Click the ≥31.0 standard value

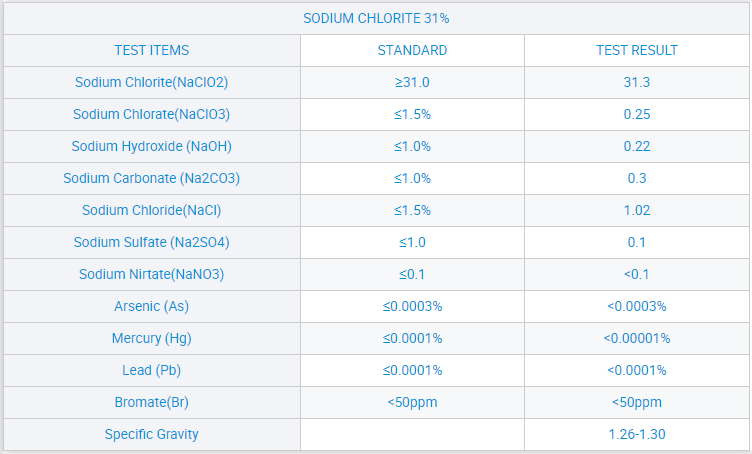[412, 82]
